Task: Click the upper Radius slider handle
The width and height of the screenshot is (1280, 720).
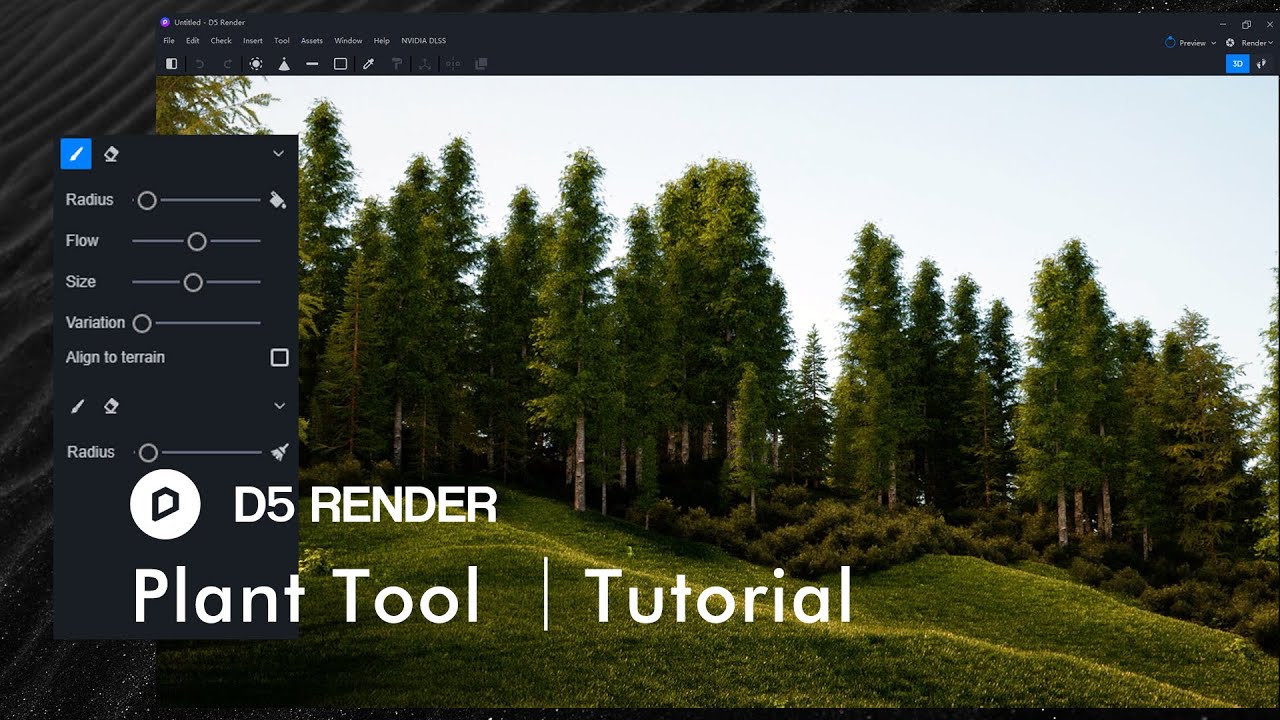Action: [147, 201]
